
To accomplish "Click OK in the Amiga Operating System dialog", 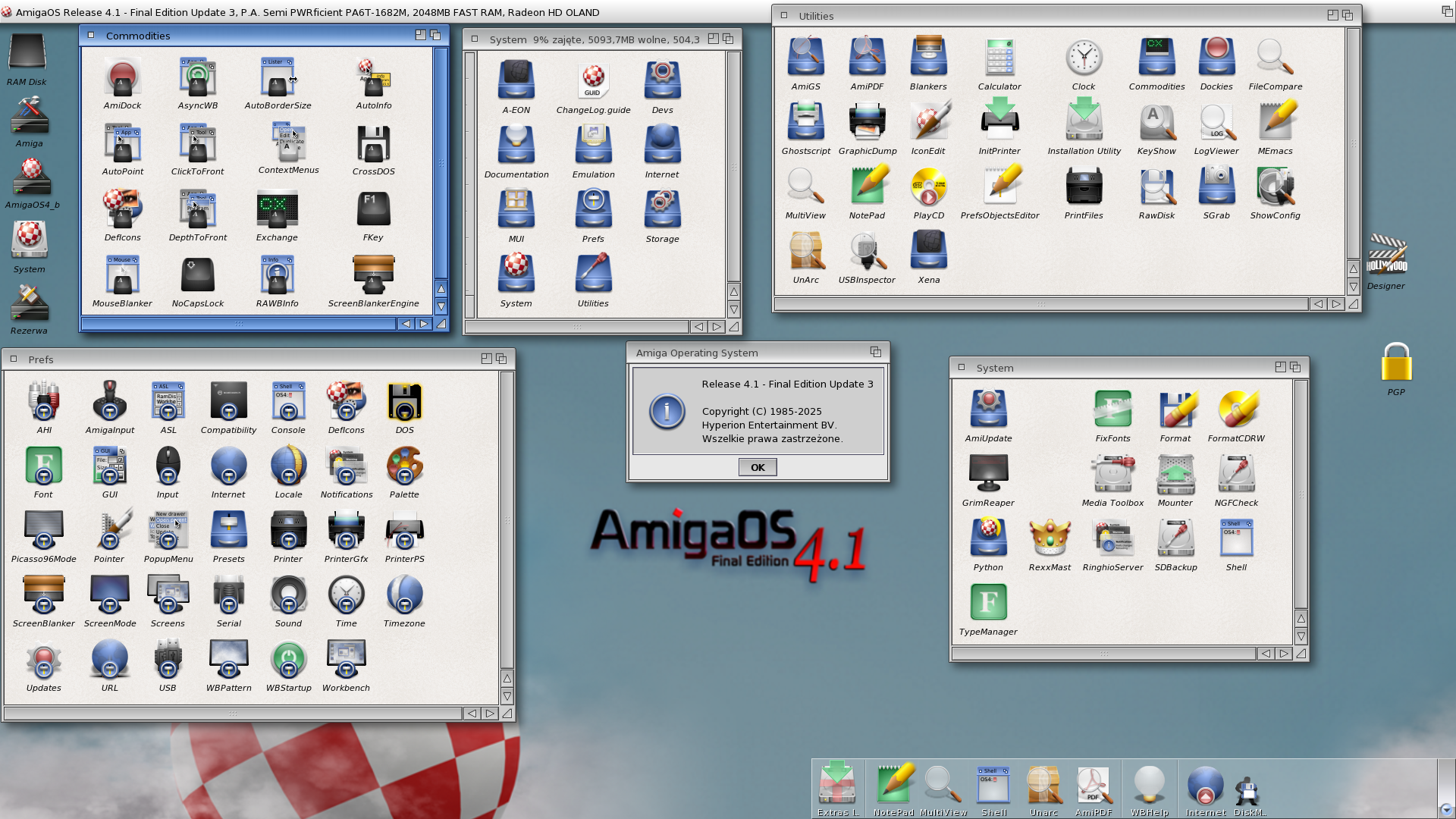I will (757, 467).
